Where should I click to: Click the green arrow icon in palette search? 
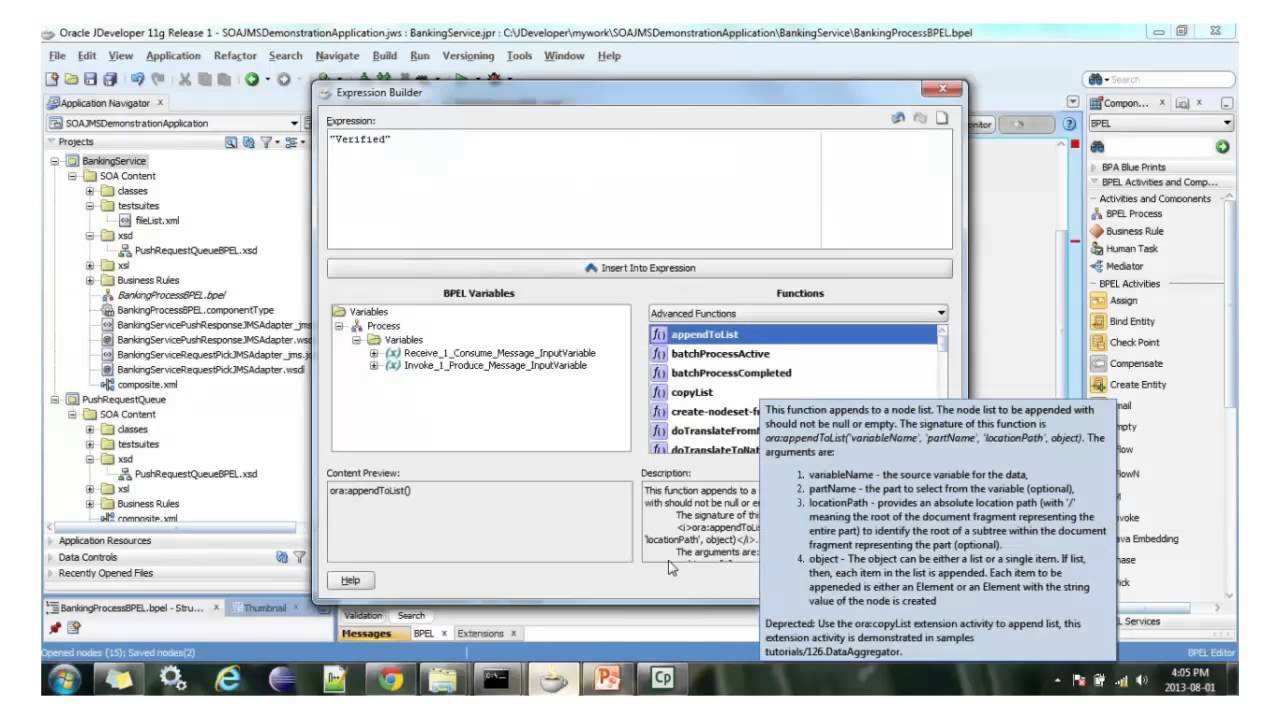click(x=1222, y=146)
